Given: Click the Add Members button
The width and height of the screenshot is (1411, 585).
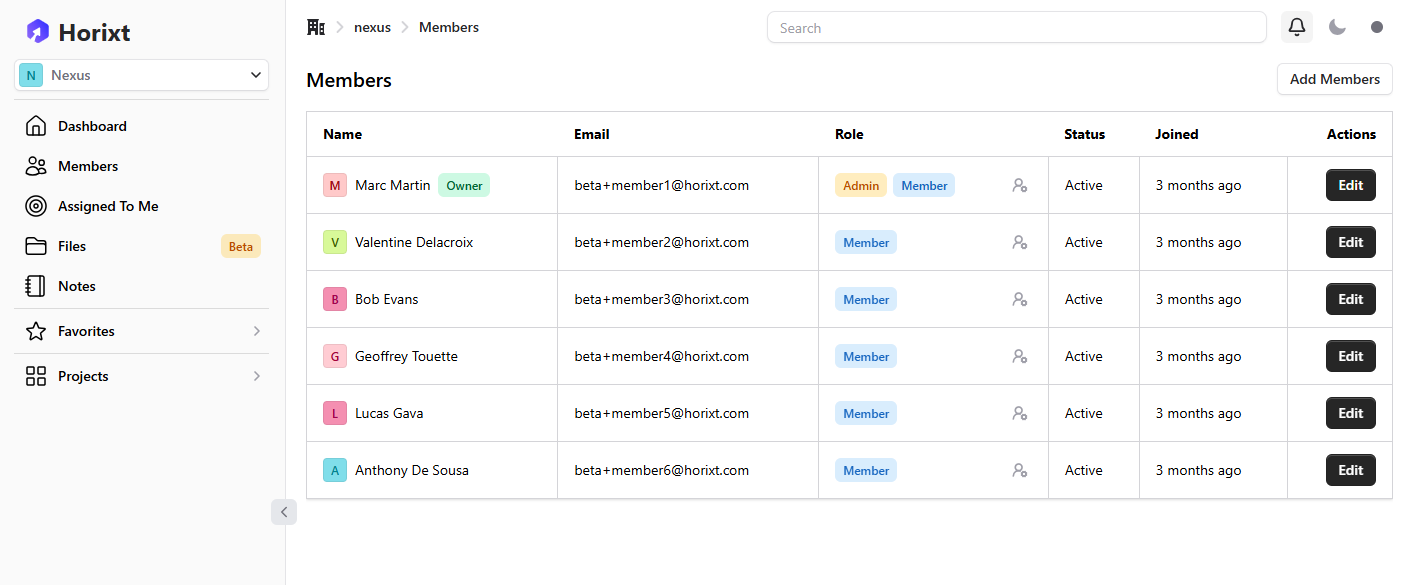Looking at the screenshot, I should (1334, 79).
